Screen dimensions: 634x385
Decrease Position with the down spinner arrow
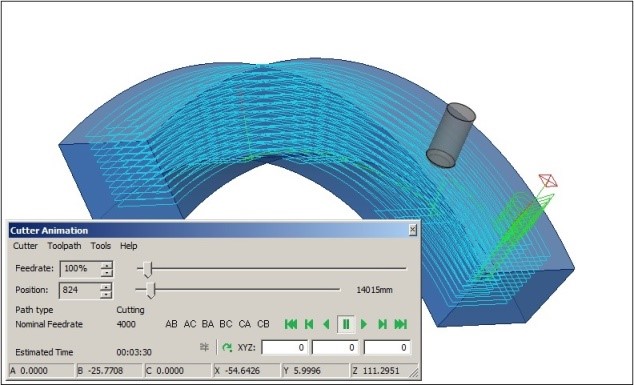106,294
